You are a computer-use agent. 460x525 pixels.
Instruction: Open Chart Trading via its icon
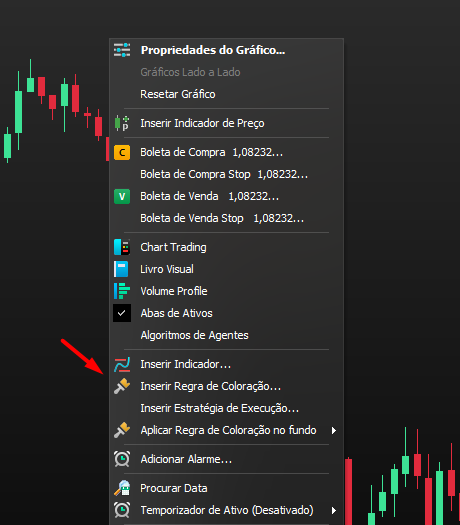point(122,247)
